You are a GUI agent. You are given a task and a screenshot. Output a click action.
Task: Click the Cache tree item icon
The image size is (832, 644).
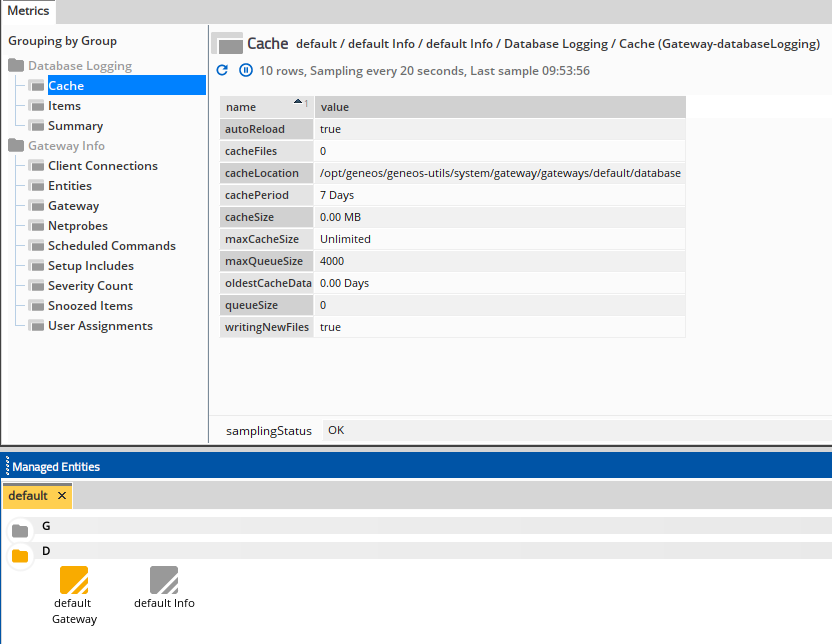click(37, 85)
